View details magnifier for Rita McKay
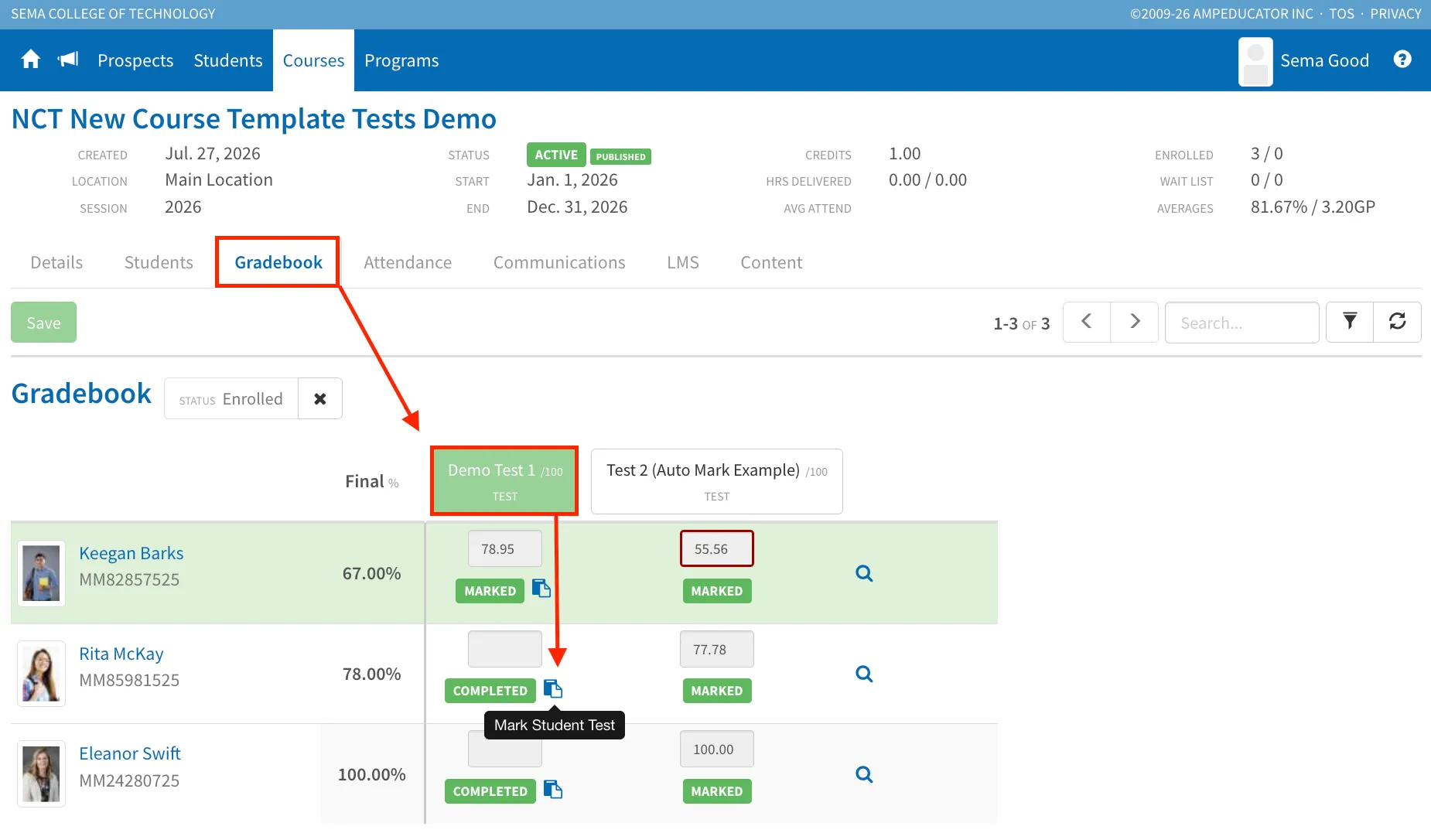Image resolution: width=1431 pixels, height=840 pixels. click(864, 674)
